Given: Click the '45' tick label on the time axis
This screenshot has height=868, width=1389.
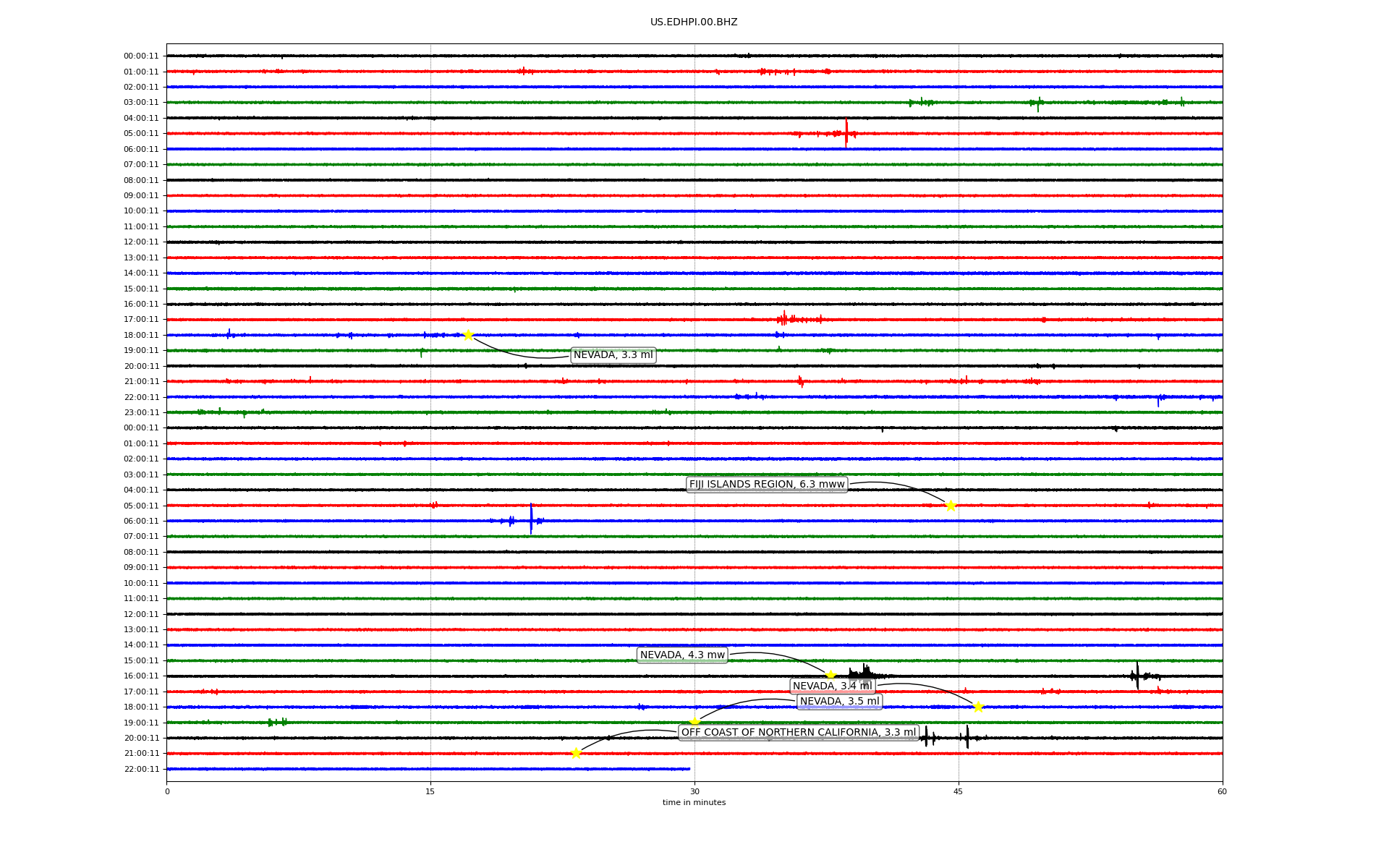Looking at the screenshot, I should pos(958,791).
